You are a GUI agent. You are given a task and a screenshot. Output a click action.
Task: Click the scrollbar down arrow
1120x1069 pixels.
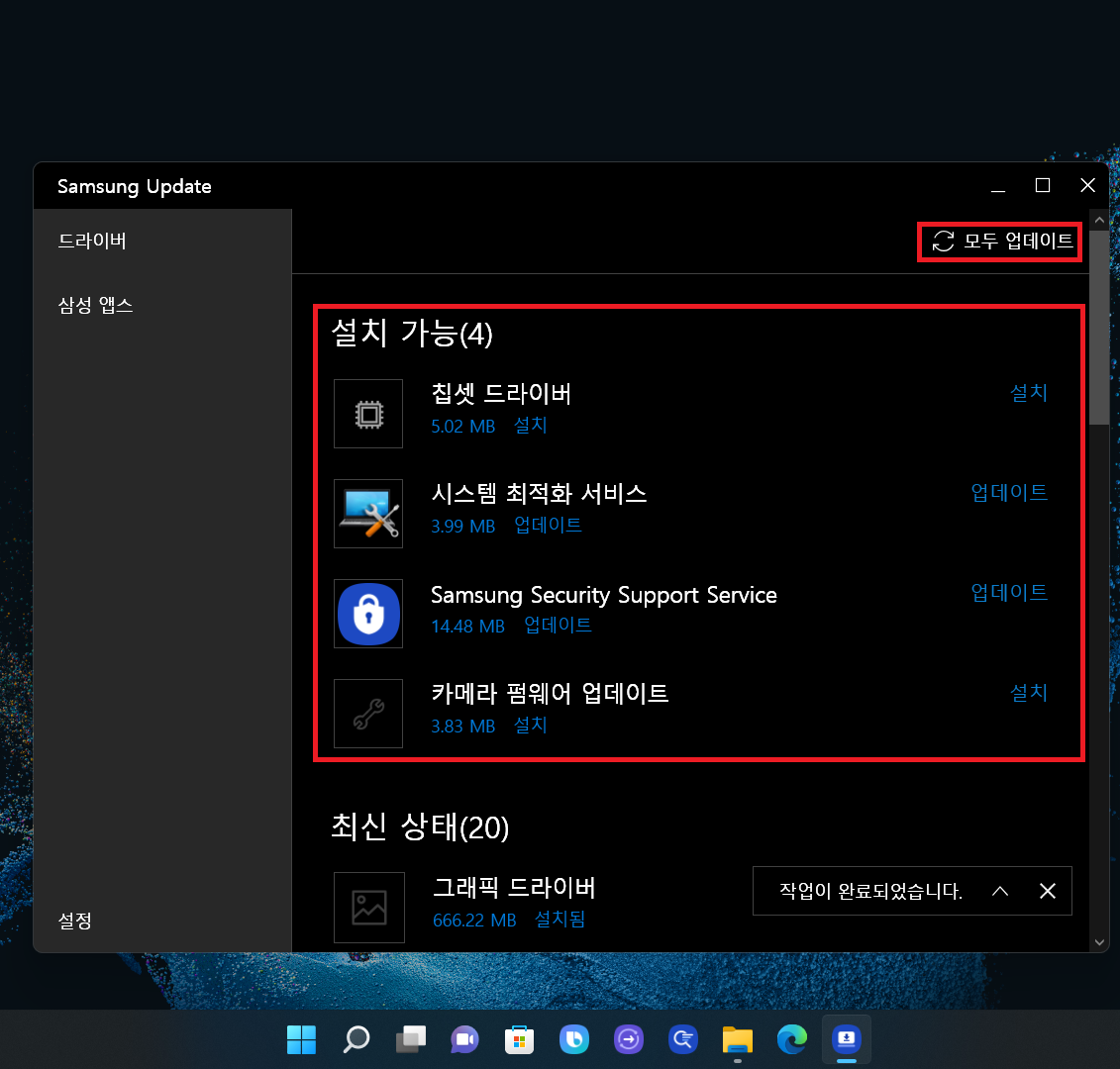pyautogui.click(x=1099, y=942)
